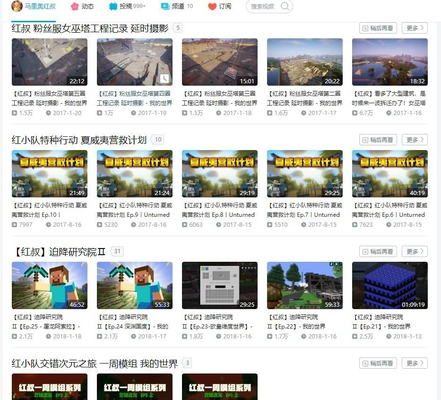Open the Steve thumbnail with duration 55:33
Viewport: 441px width, 400px height.
pos(135,285)
